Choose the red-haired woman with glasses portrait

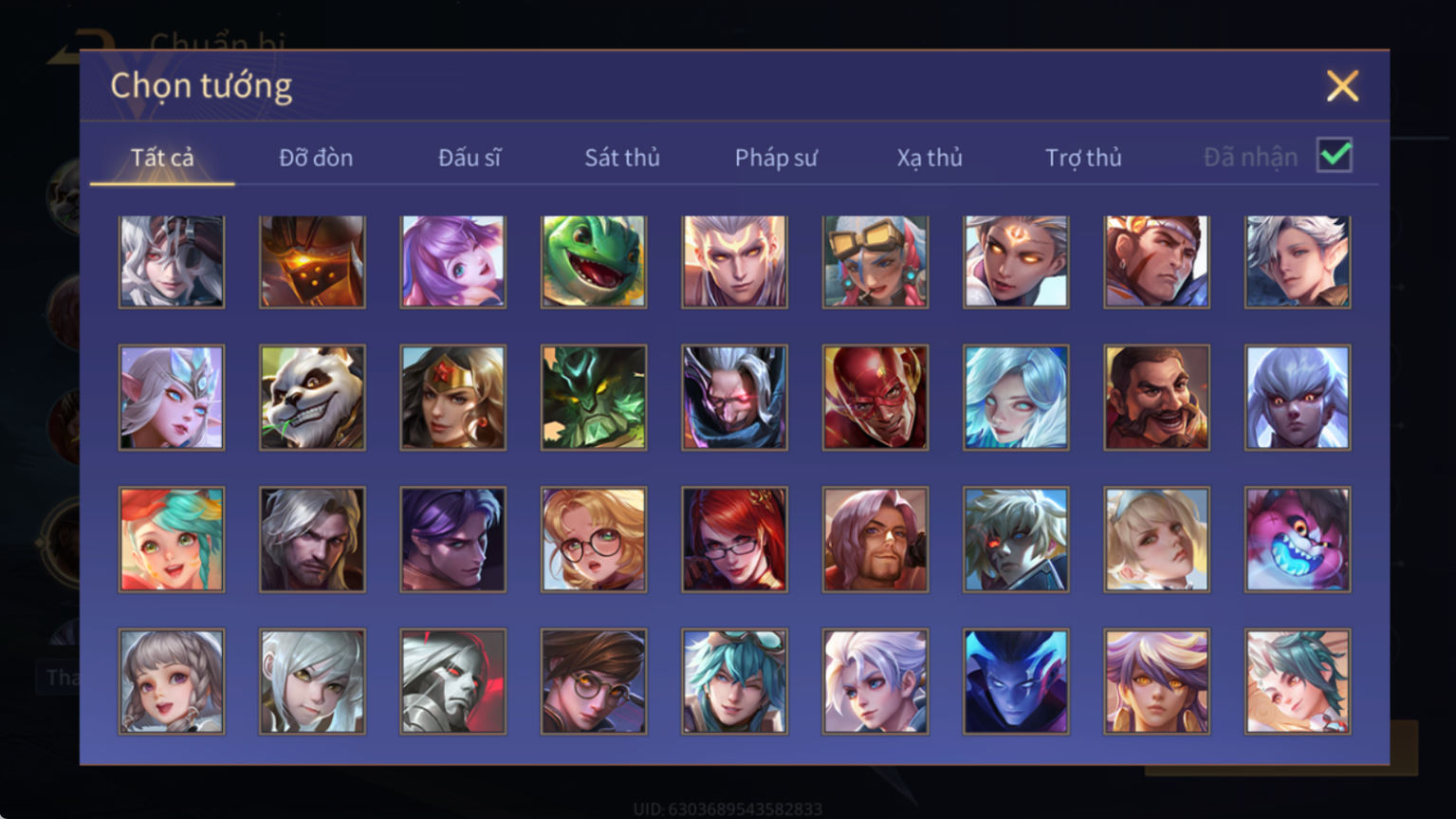(734, 540)
